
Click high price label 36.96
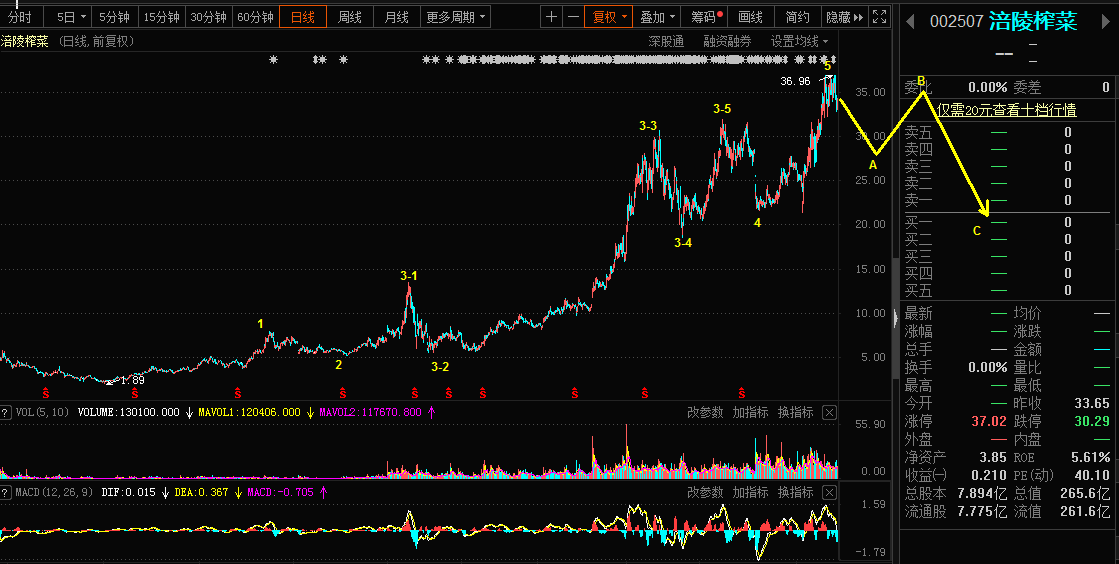[x=795, y=81]
